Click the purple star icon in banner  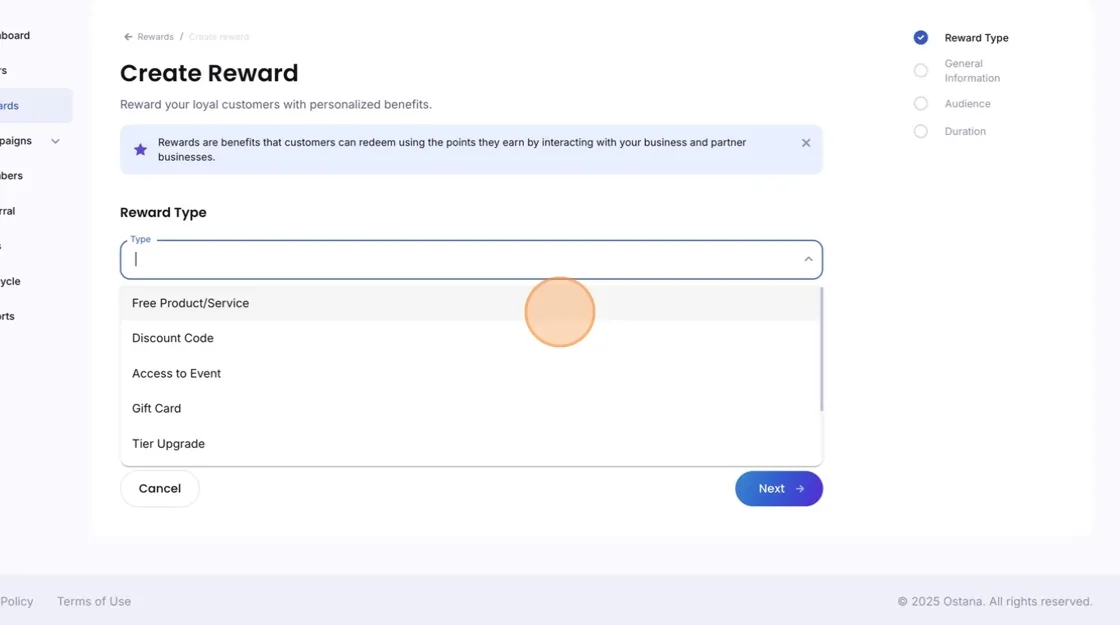pos(141,149)
